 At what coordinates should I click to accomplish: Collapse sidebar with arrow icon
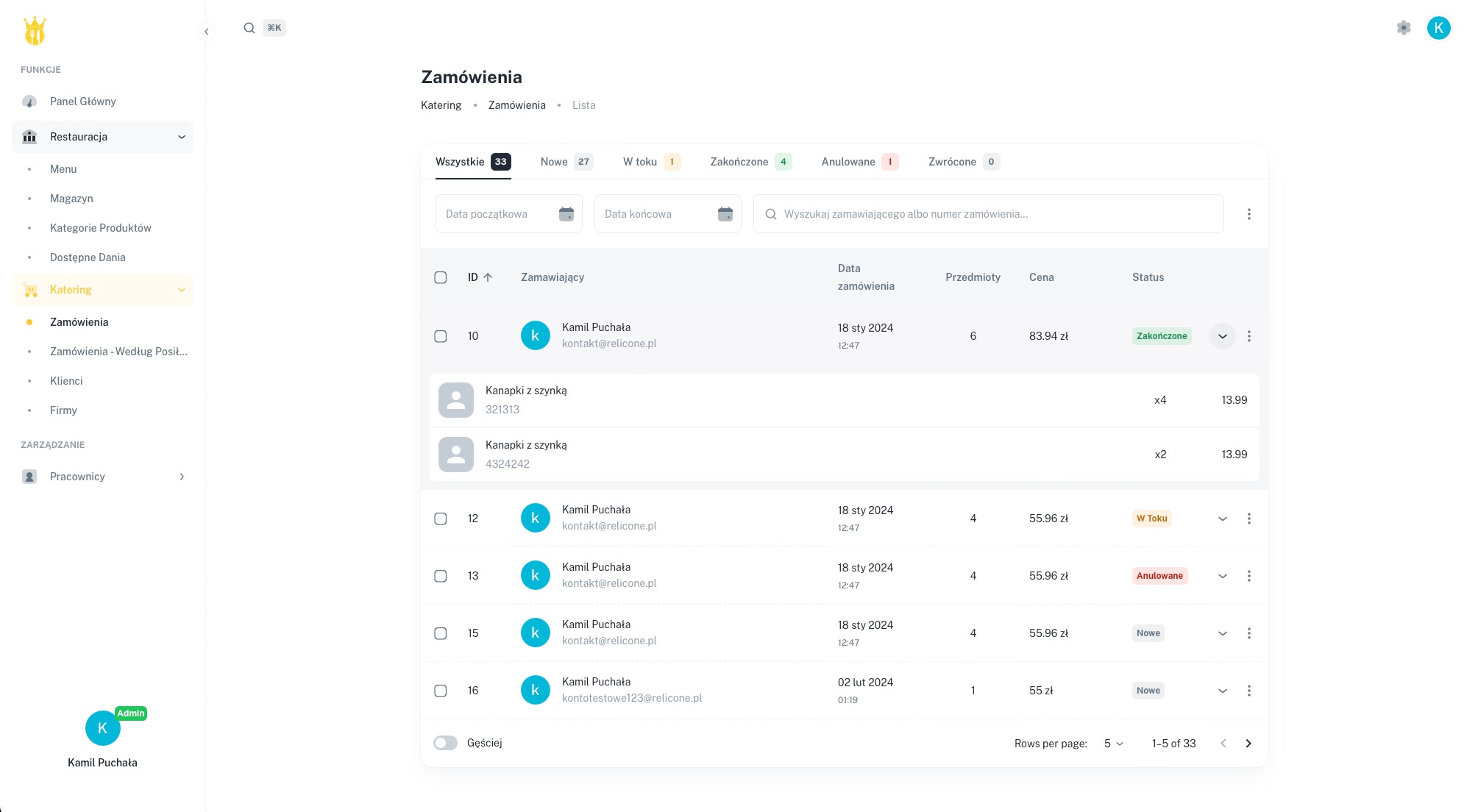tap(207, 32)
